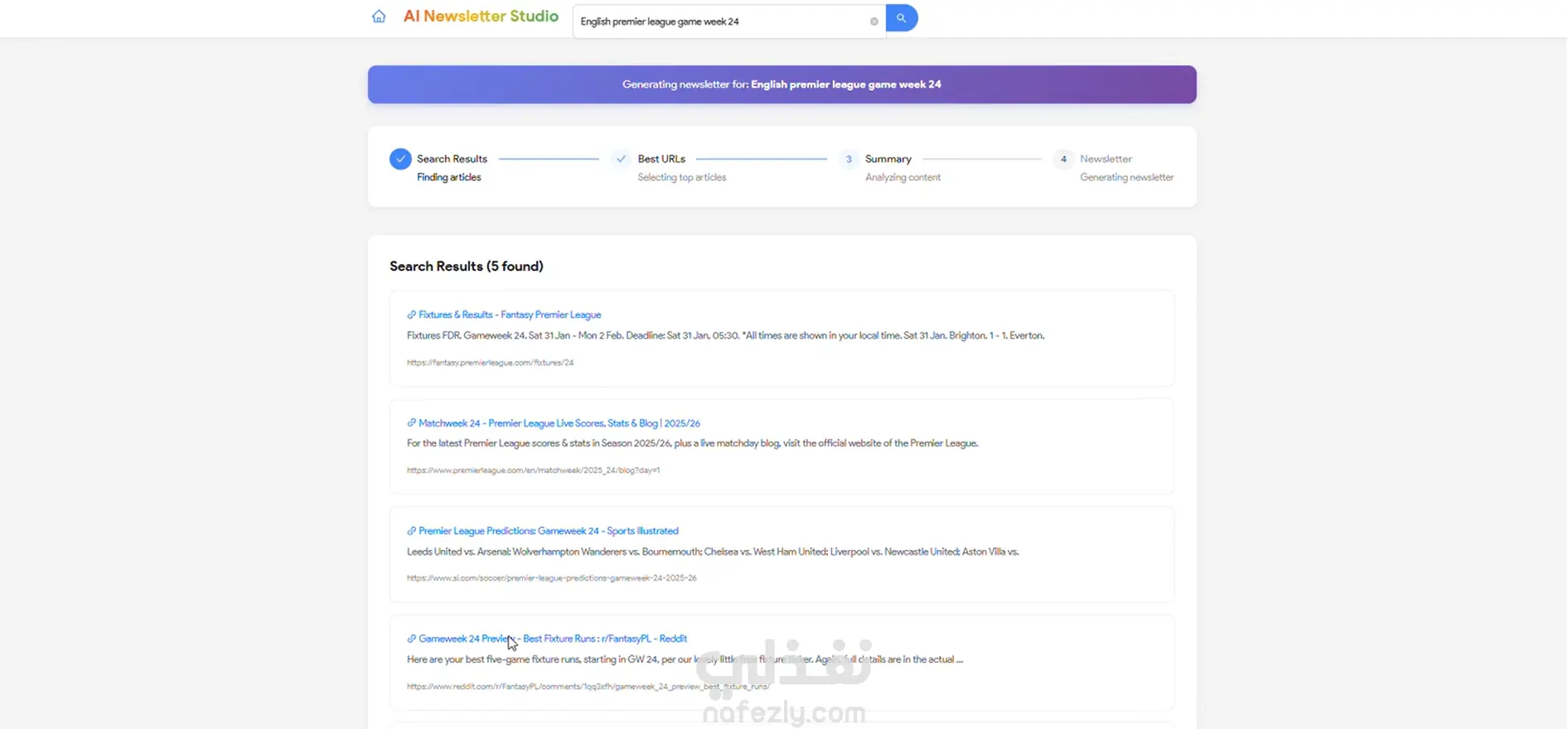This screenshot has height=729, width=1568.
Task: Click 'For the latest Premier League scores' description
Action: pos(692,443)
